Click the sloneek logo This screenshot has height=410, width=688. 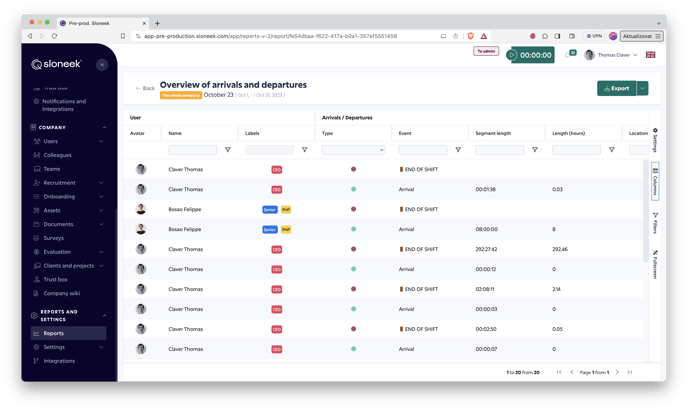point(56,64)
